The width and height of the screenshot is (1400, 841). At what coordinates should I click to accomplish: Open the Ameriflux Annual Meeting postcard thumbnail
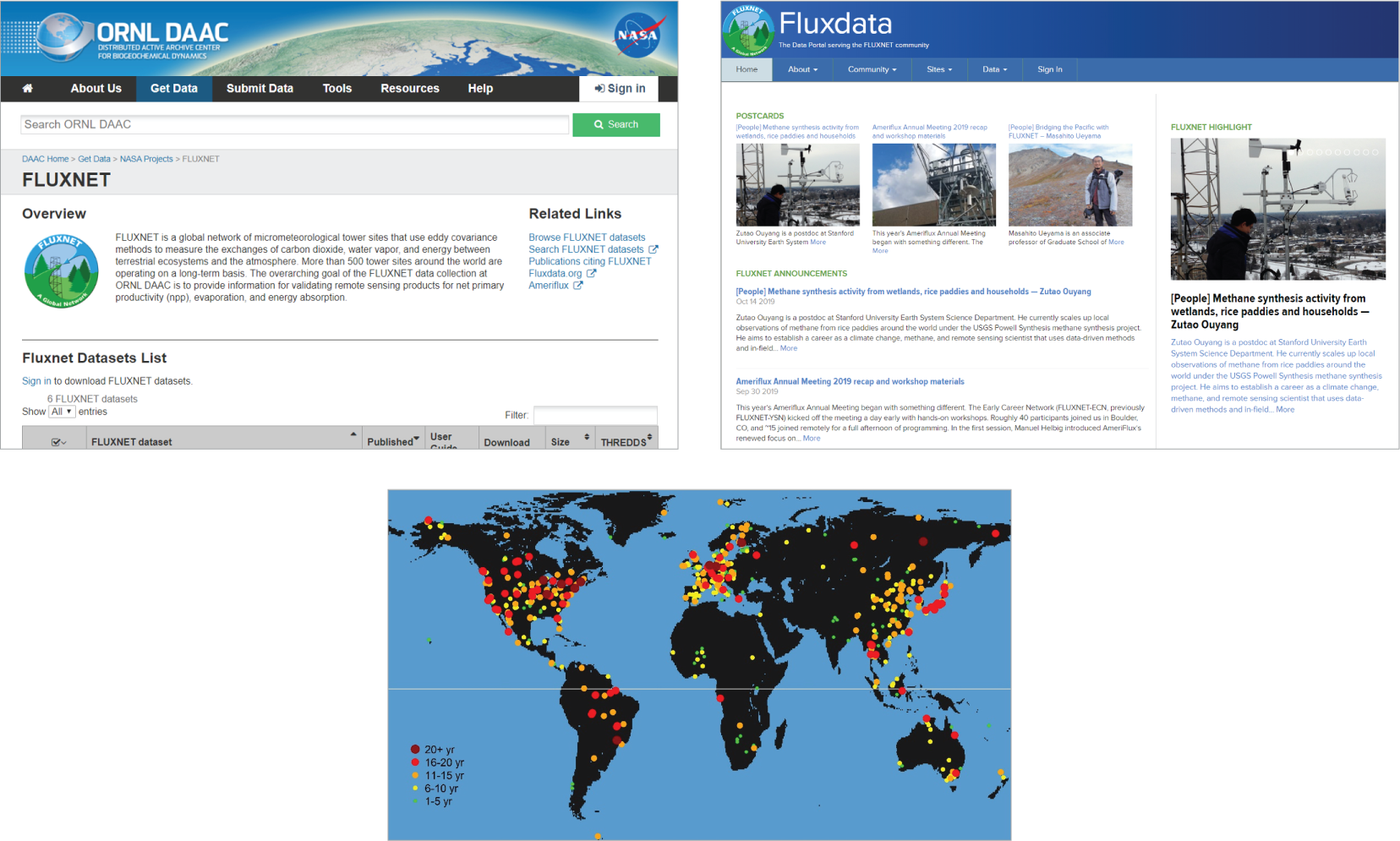coord(934,184)
